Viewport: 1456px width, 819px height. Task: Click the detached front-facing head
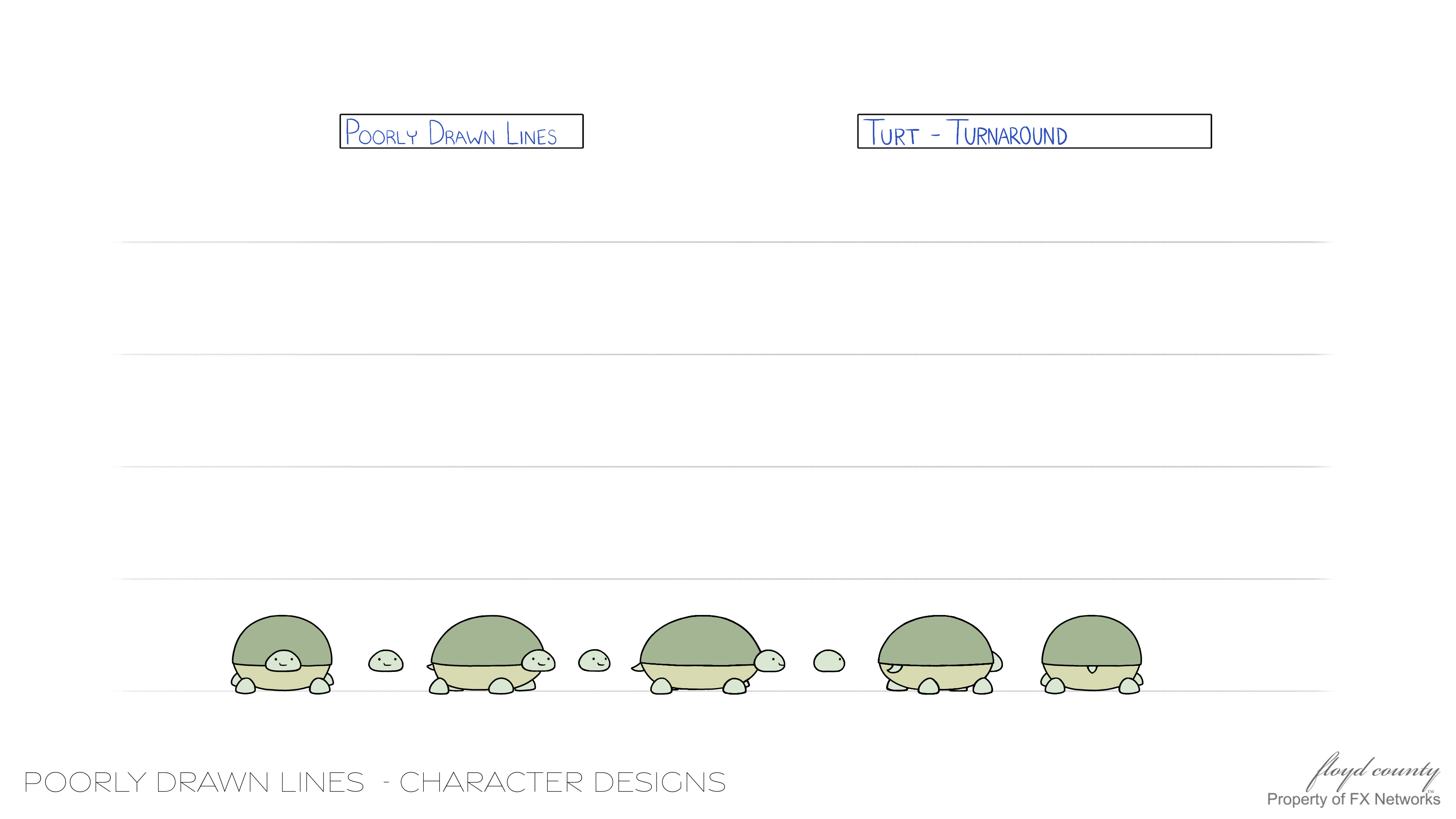pyautogui.click(x=386, y=661)
